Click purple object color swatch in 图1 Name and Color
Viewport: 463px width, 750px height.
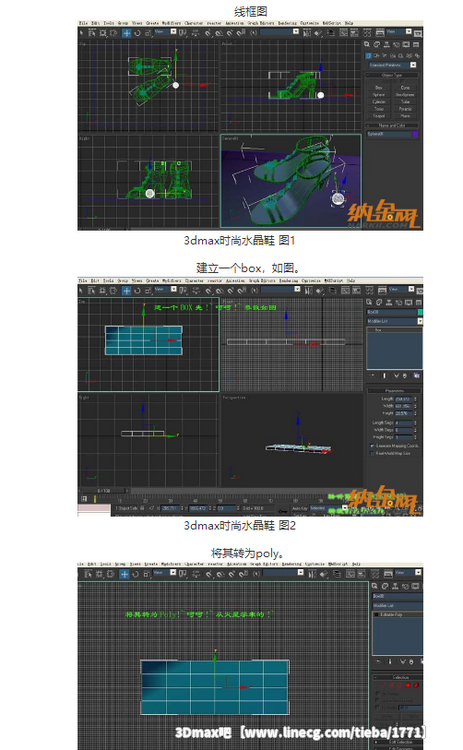tap(415, 134)
